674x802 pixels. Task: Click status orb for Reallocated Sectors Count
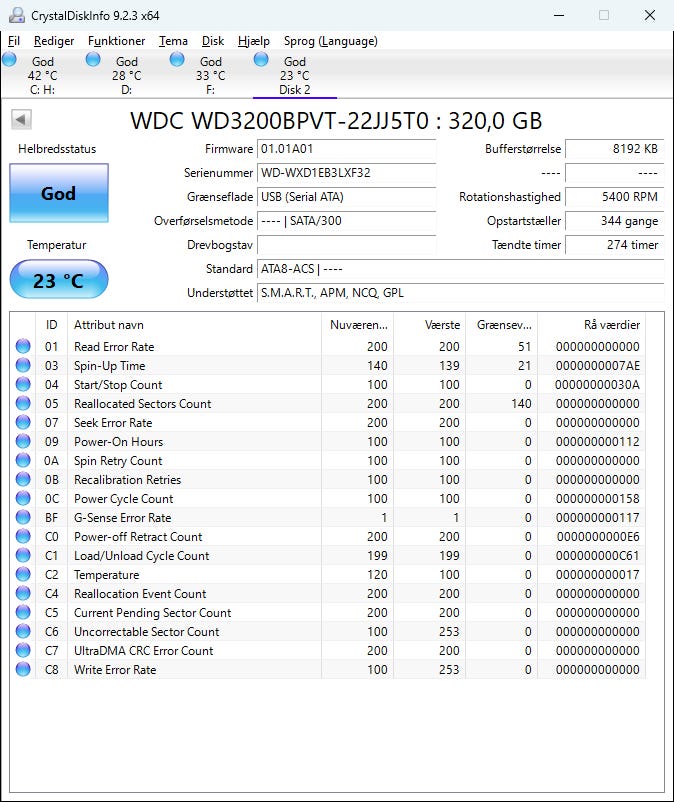tap(23, 403)
